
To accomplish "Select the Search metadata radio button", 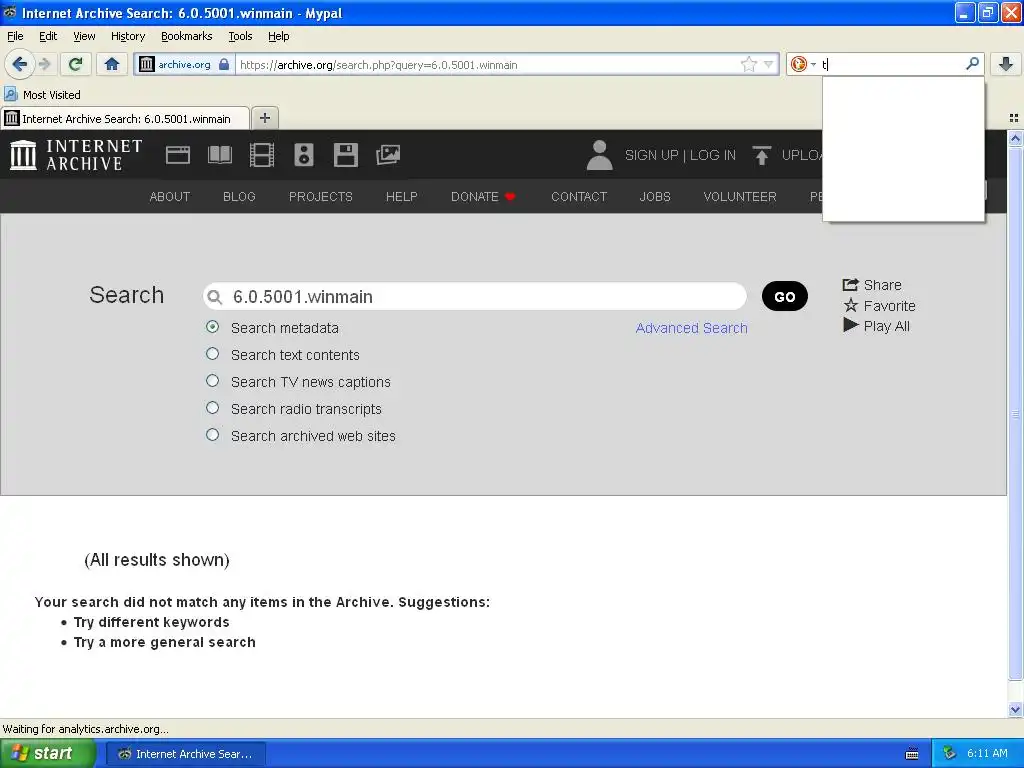I will click(x=212, y=327).
